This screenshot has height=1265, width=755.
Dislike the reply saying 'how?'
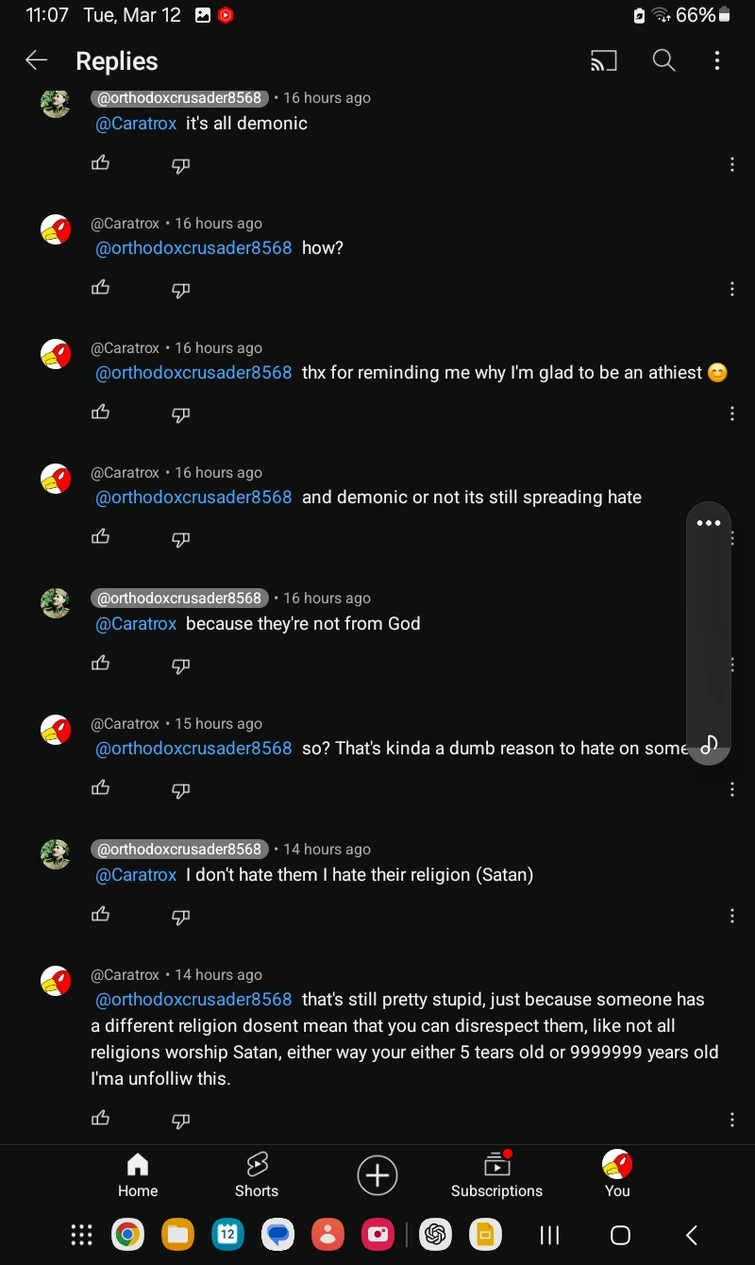pyautogui.click(x=180, y=289)
